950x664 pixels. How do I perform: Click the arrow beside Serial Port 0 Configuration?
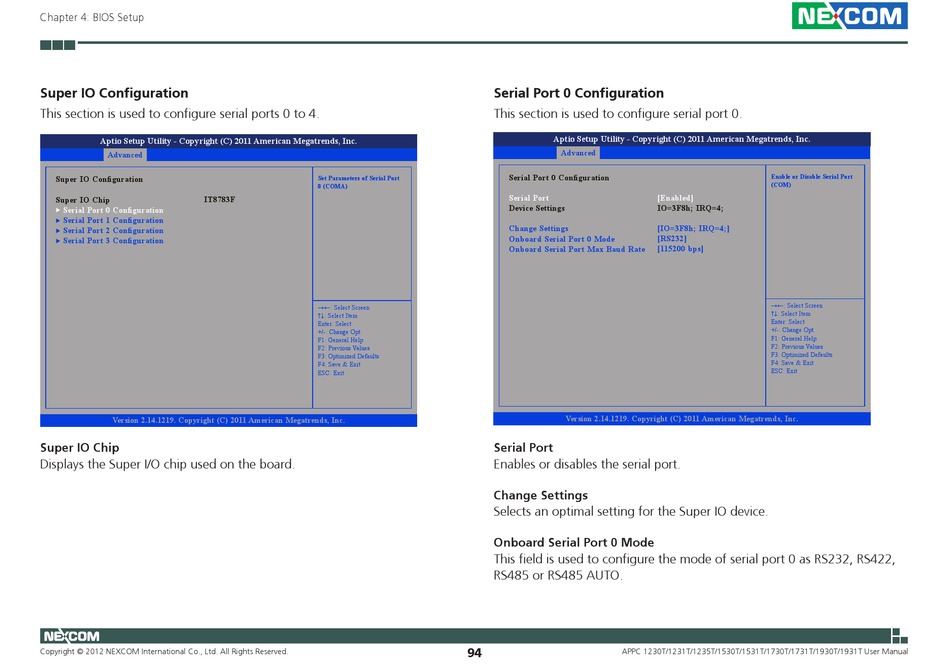[x=58, y=211]
